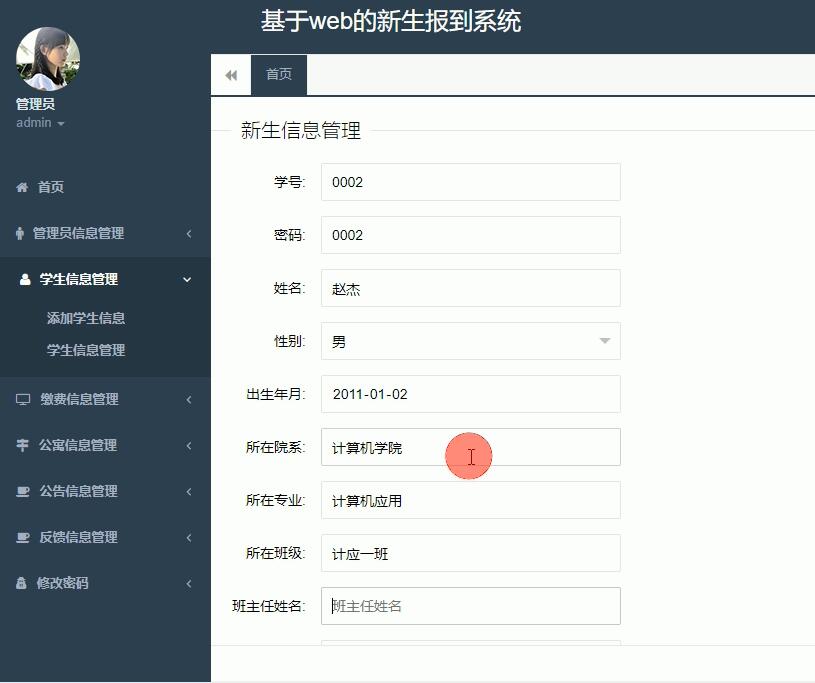Collapse the 学生信息管理 submenu
This screenshot has width=815, height=683.
click(x=186, y=280)
